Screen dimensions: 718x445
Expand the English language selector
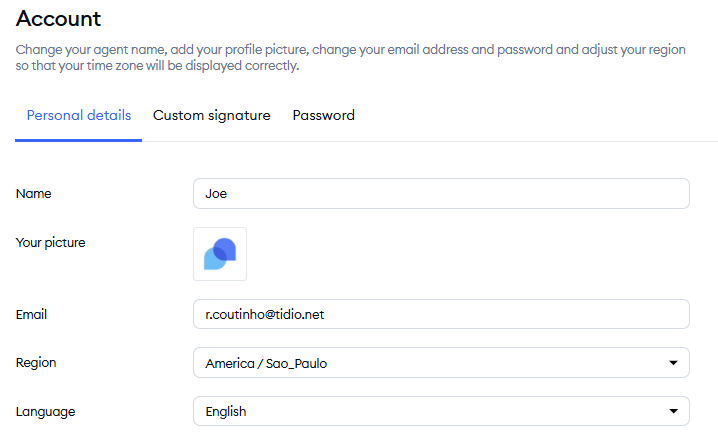[x=441, y=411]
